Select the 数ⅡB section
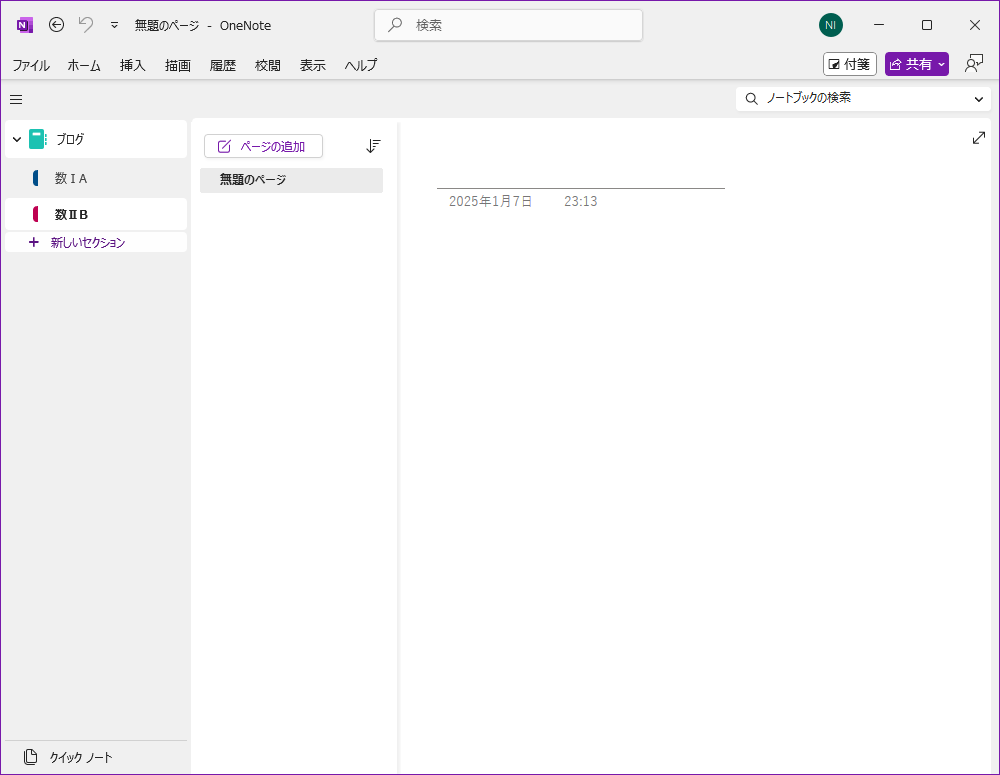 click(x=72, y=214)
